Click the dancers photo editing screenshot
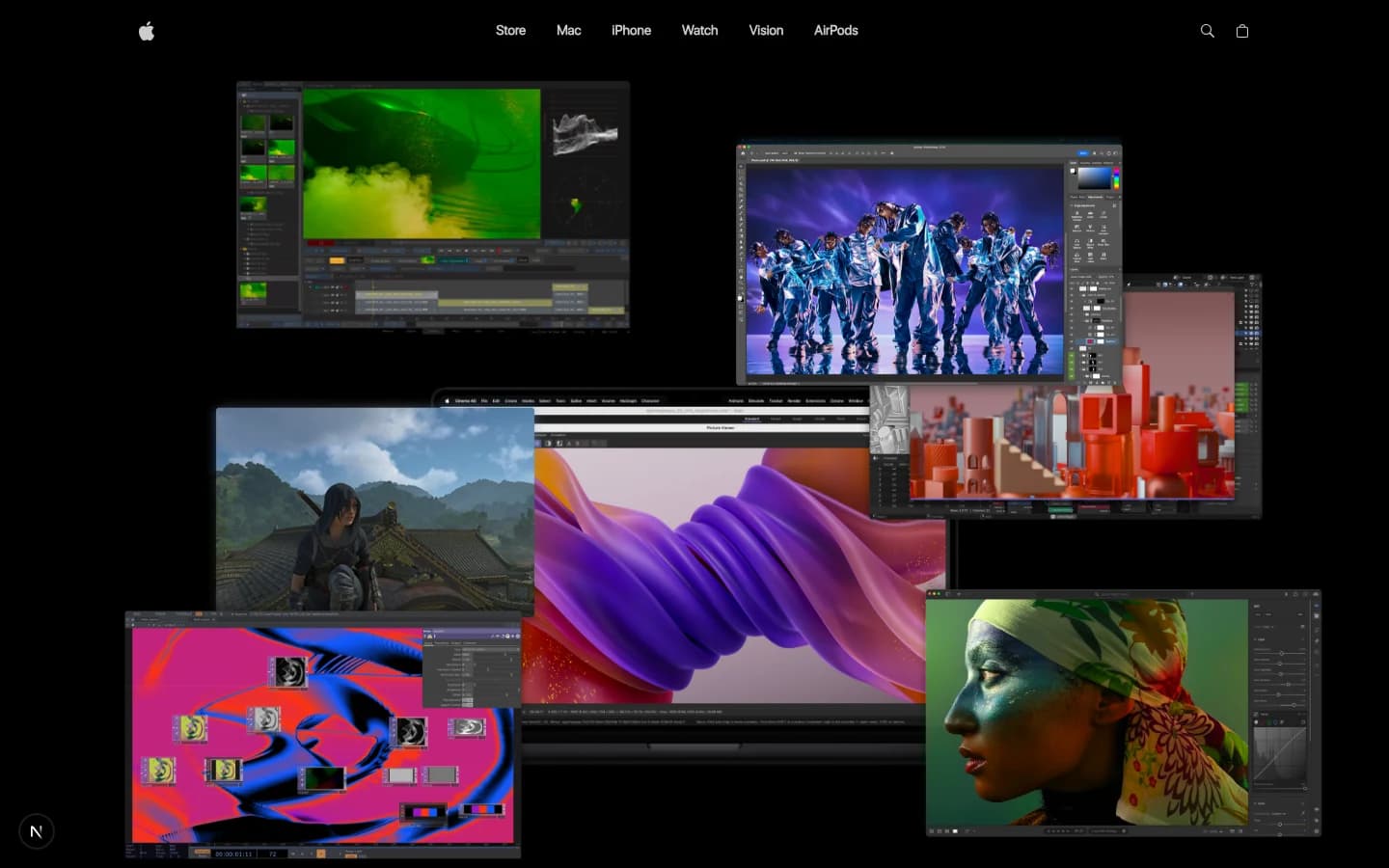The width and height of the screenshot is (1389, 868). pos(929,264)
